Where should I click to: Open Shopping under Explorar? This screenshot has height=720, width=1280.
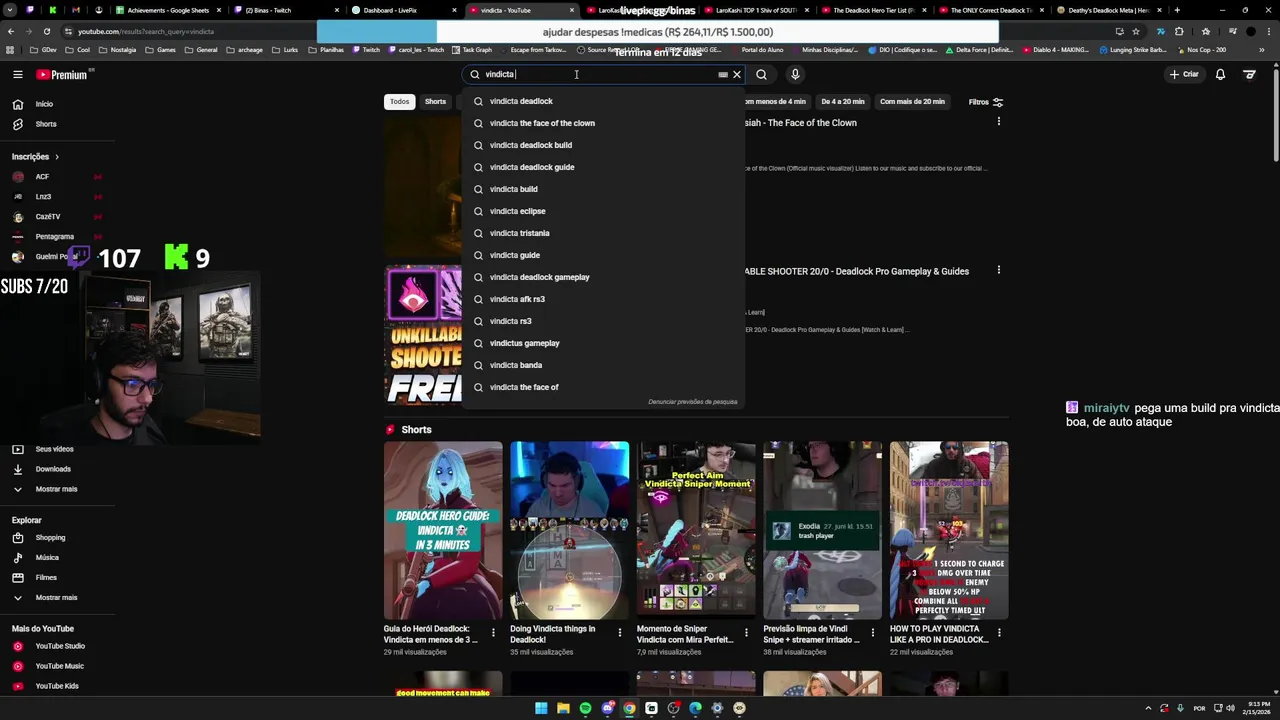[x=50, y=538]
